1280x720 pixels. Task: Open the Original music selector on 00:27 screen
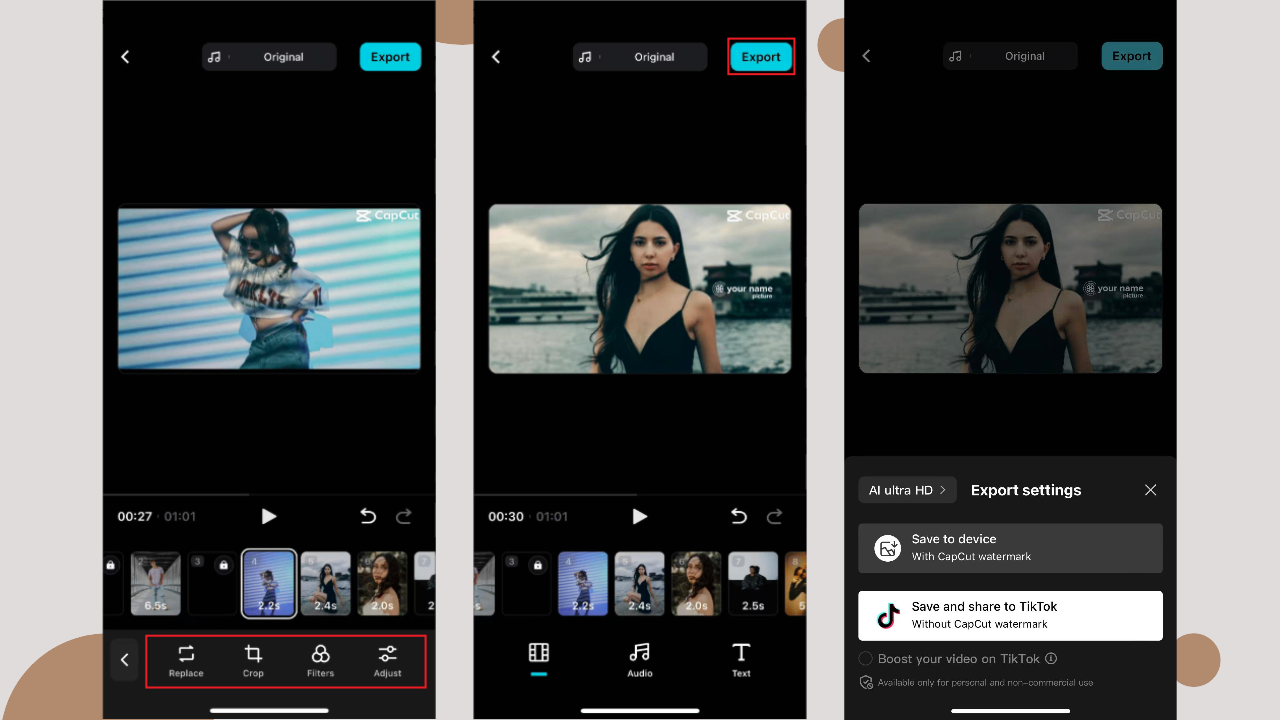pyautogui.click(x=269, y=57)
